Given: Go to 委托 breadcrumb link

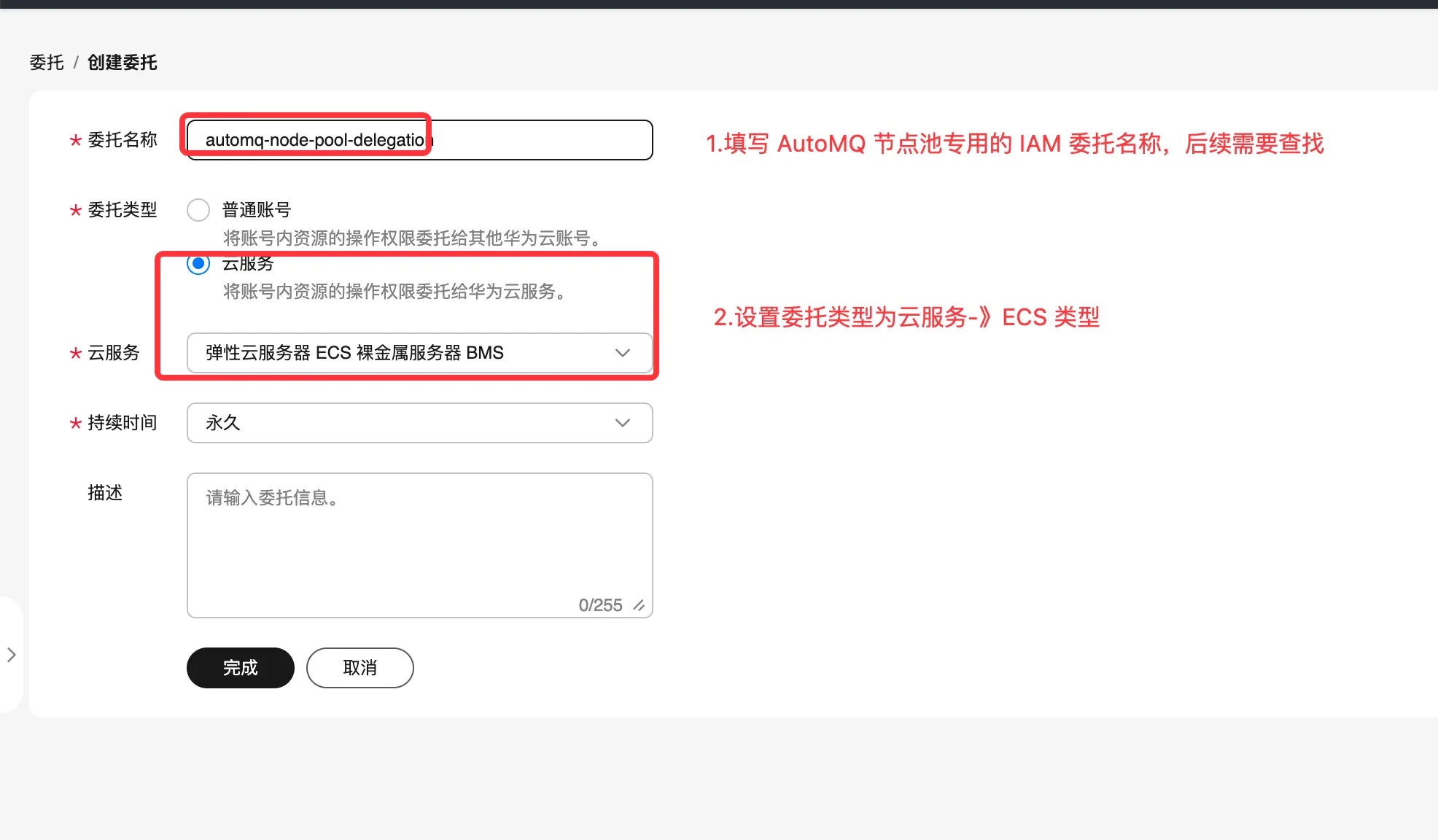Looking at the screenshot, I should (x=47, y=63).
